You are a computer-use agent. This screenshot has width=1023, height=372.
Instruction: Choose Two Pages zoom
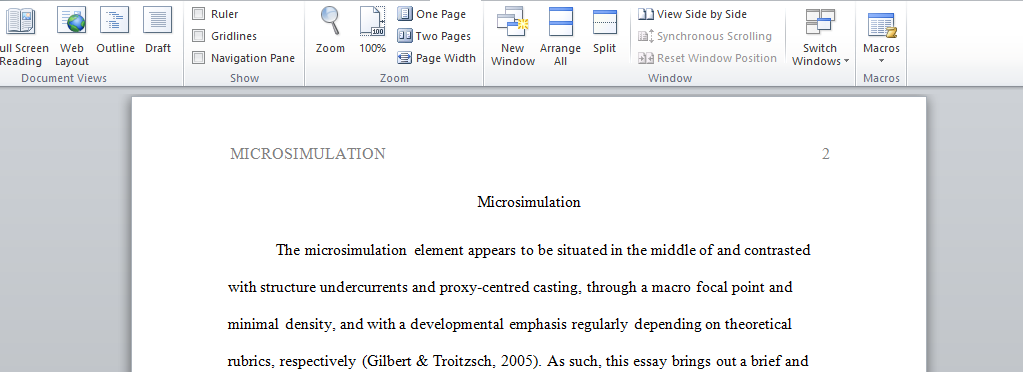coord(435,36)
